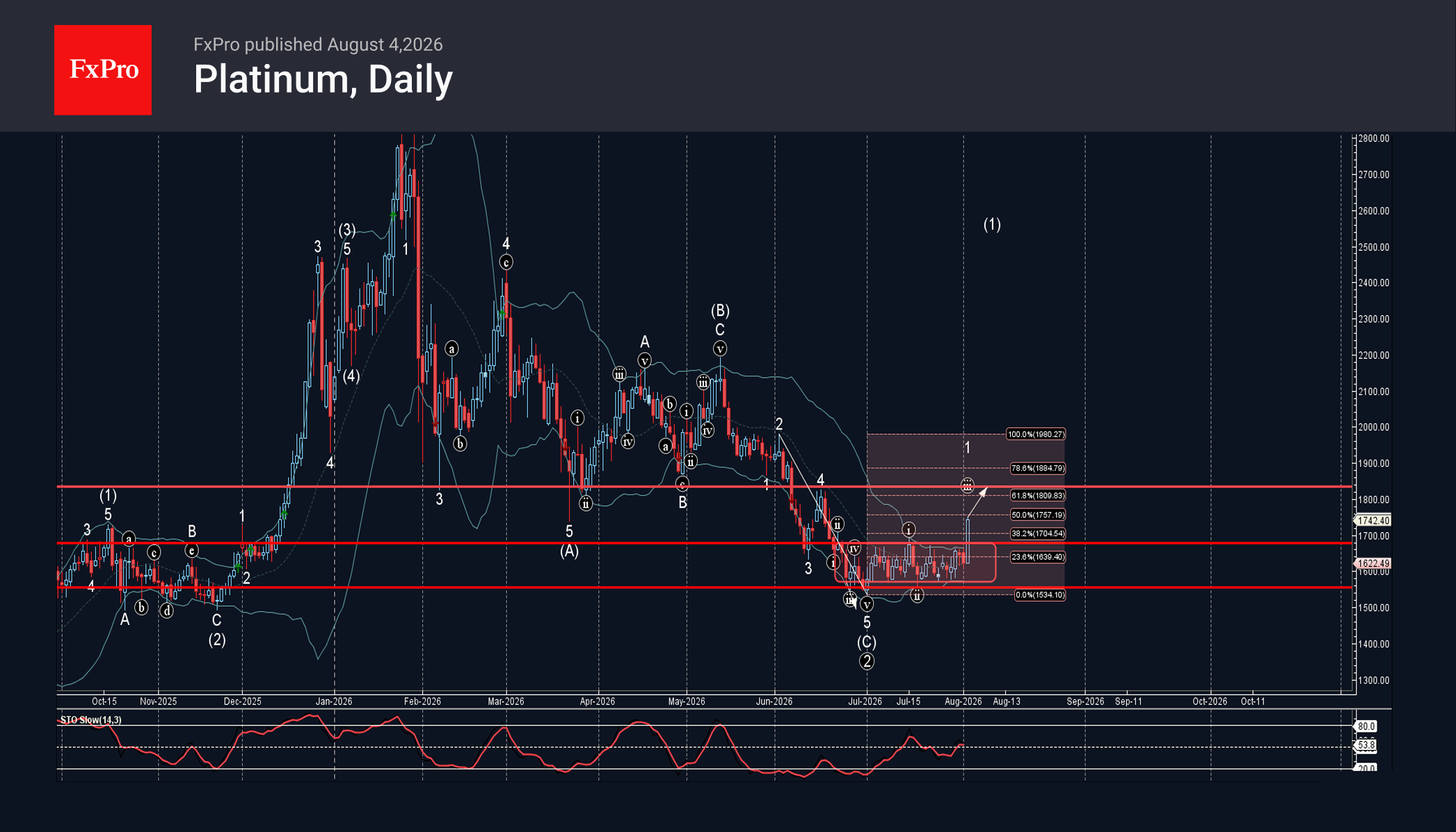Click the red FxPro logo
The height and width of the screenshot is (832, 1456).
tap(103, 70)
